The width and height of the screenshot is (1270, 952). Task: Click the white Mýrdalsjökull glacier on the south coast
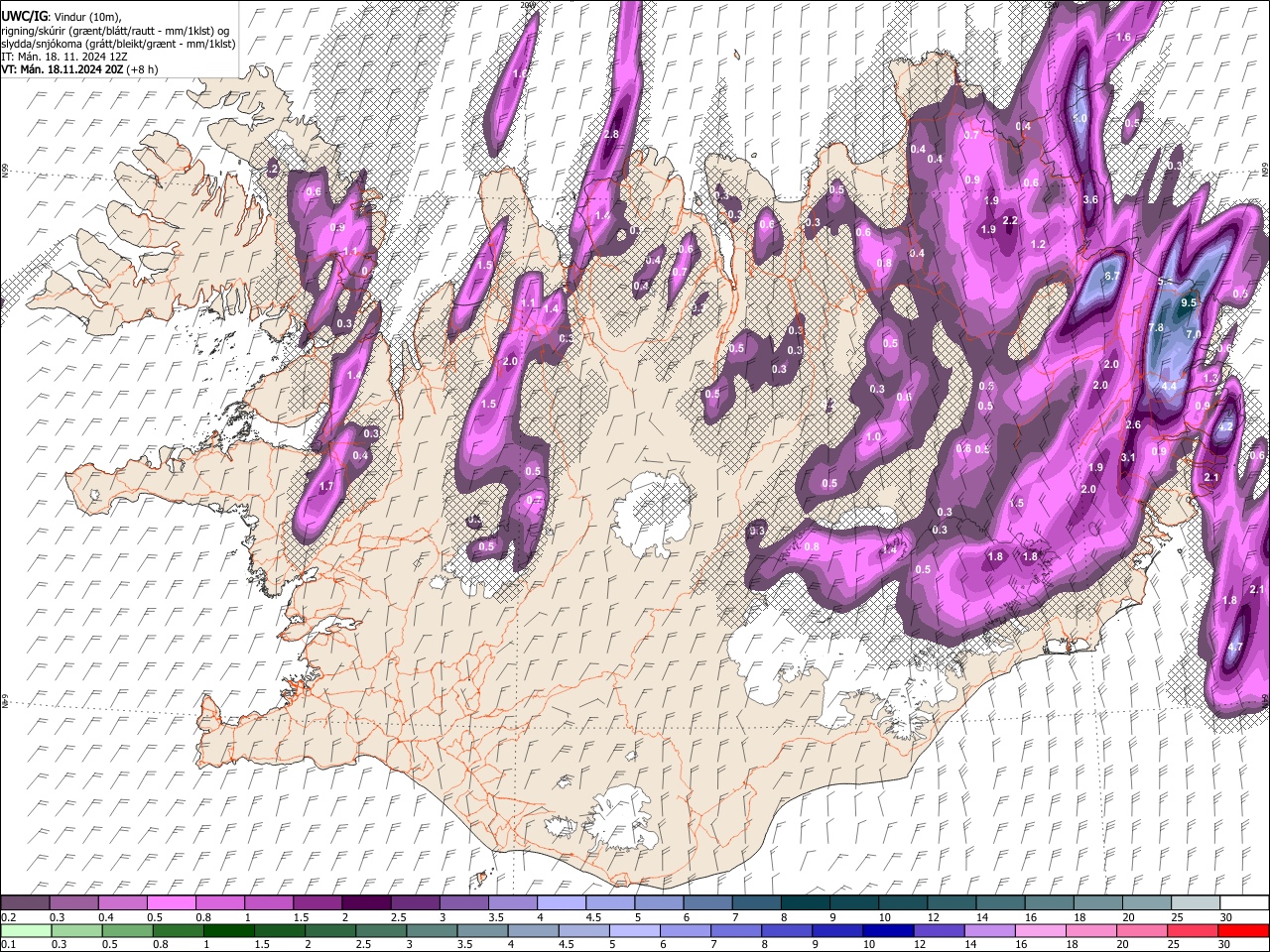coord(621,818)
